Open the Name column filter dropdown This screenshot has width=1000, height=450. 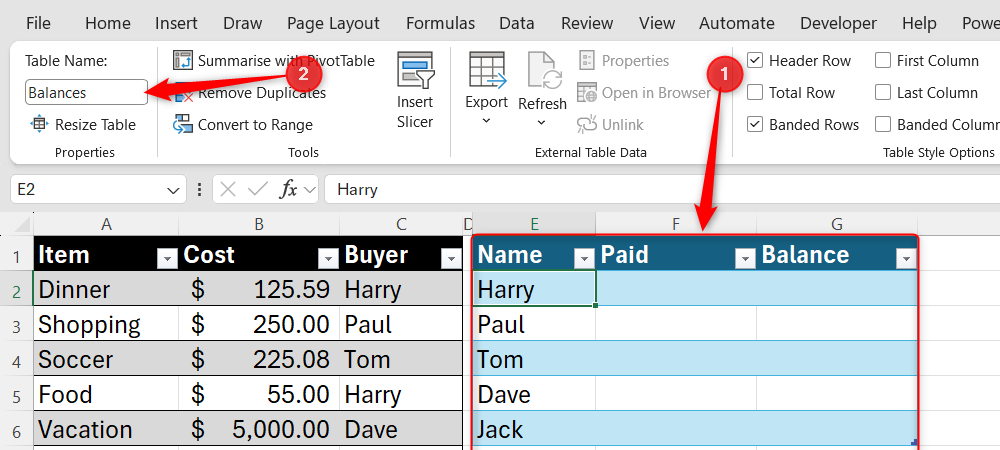pos(584,258)
